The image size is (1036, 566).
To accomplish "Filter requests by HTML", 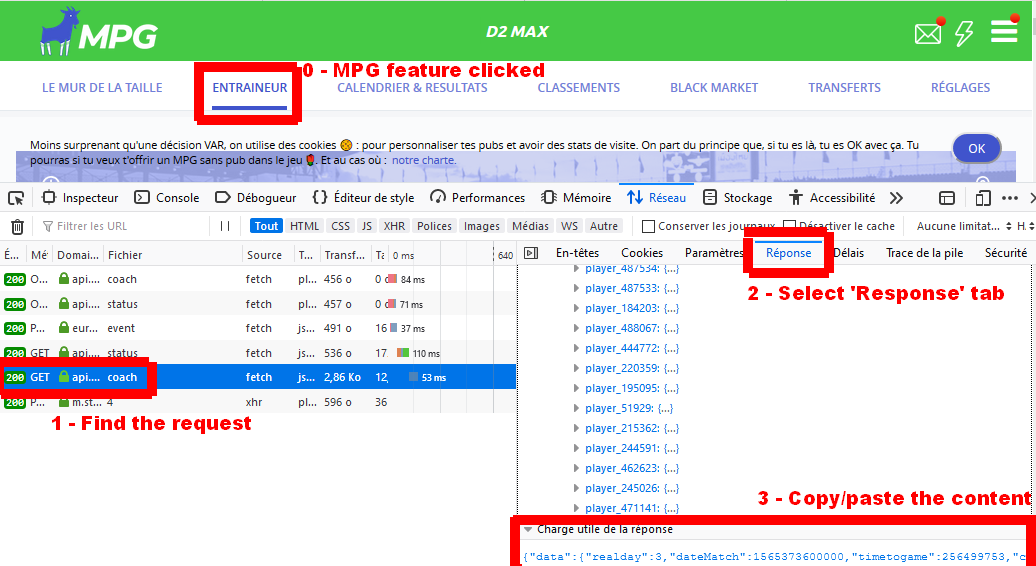I will pos(305,226).
